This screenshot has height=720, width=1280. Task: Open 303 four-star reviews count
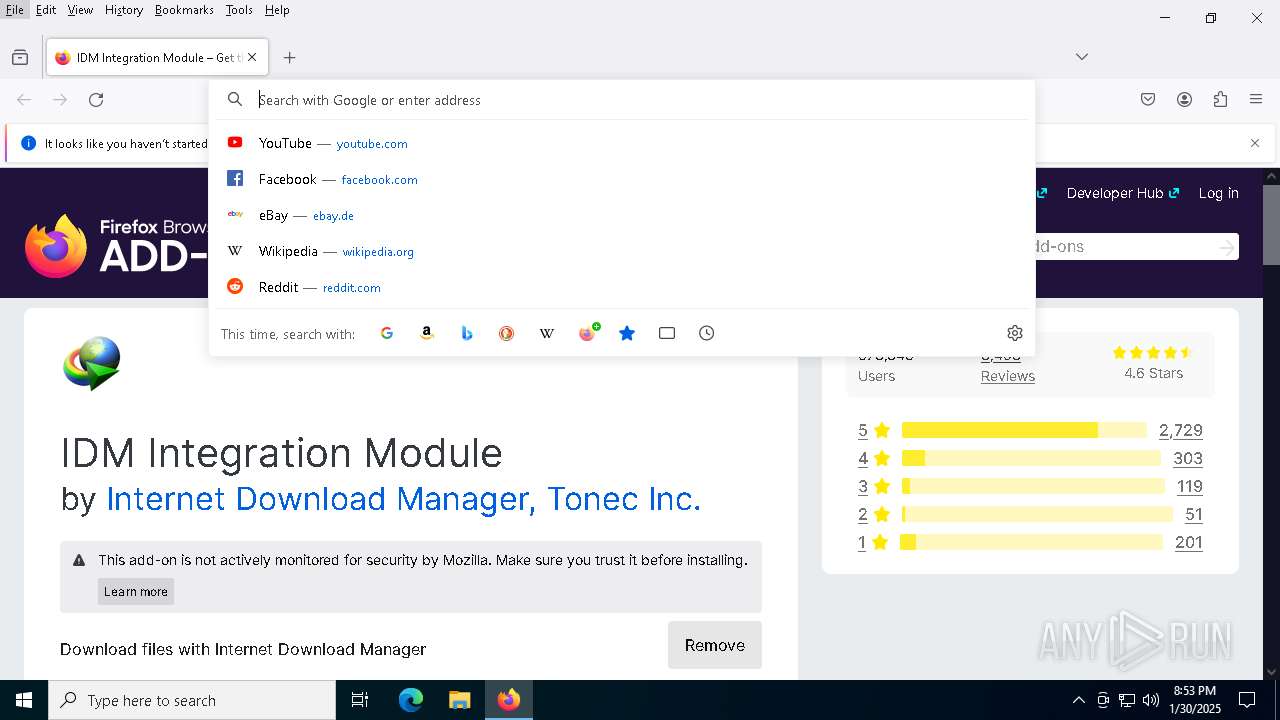click(x=1188, y=458)
